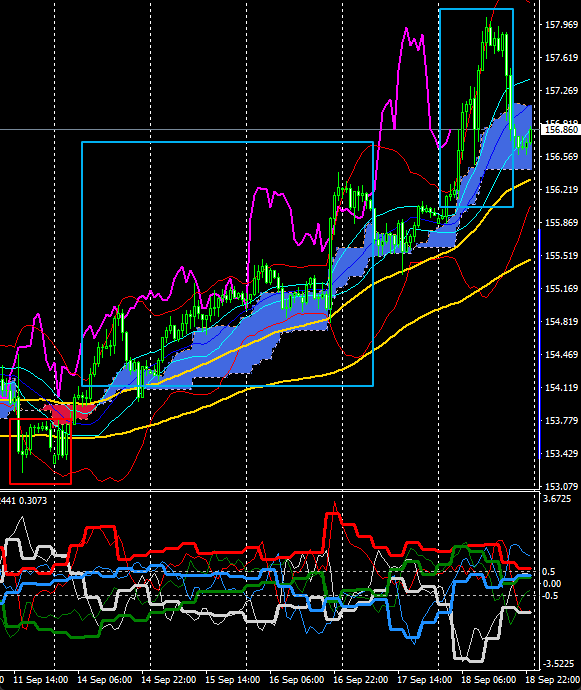This screenshot has width=581, height=690.
Task: Click the 16 Sep 06:00 time label
Action: tap(296, 679)
